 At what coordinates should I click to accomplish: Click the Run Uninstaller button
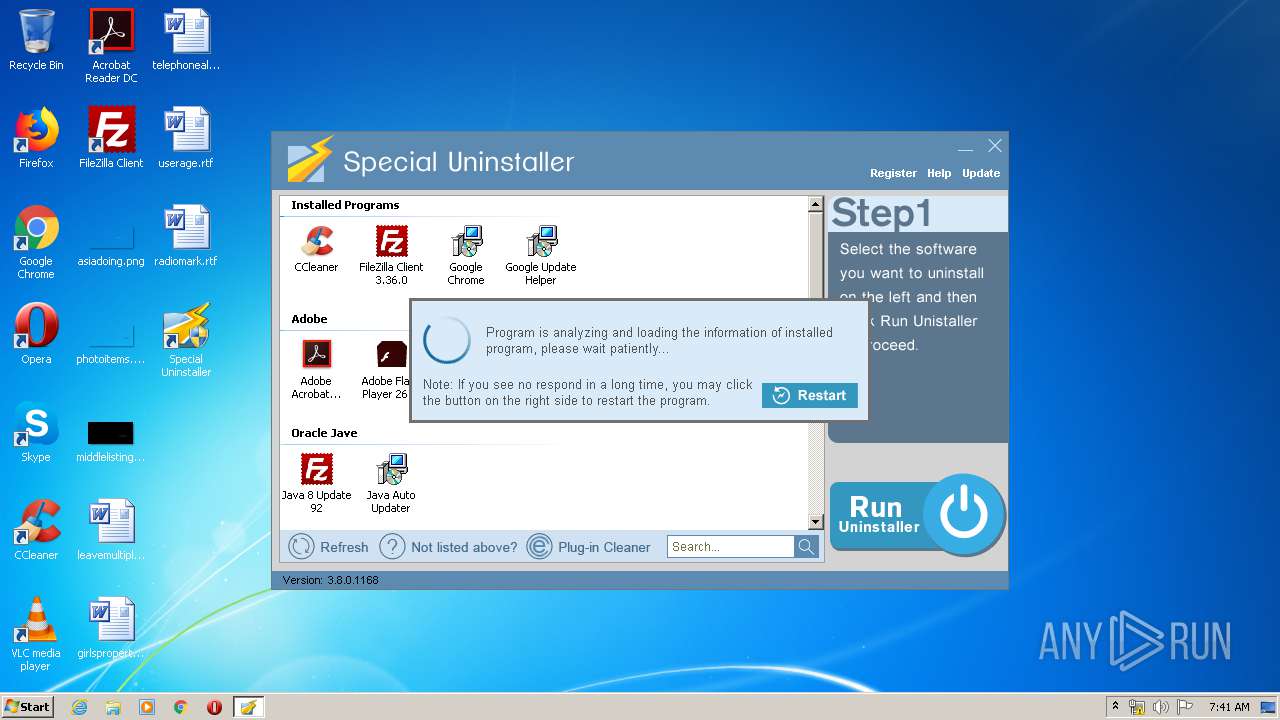point(917,515)
